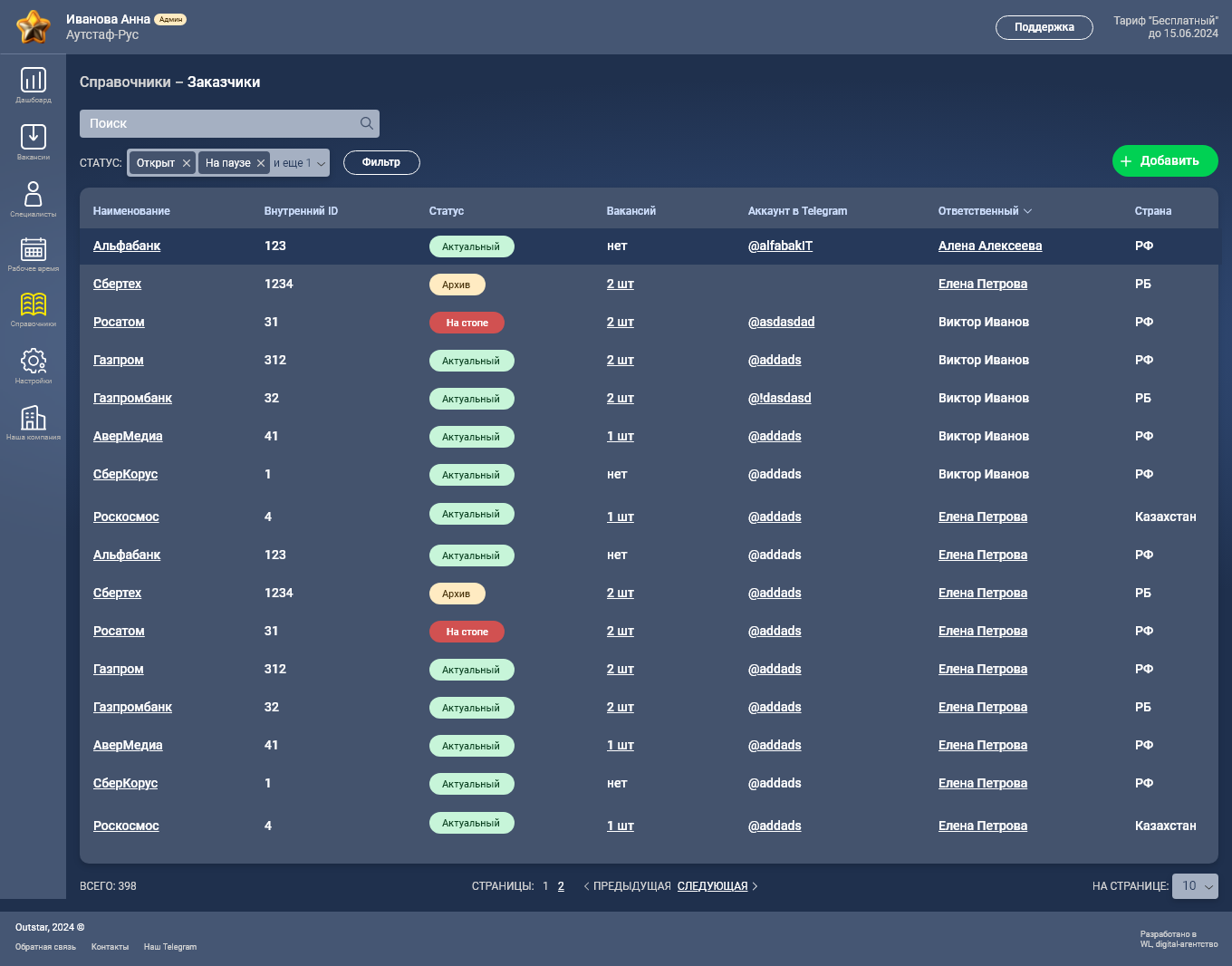Go to page 2 in pagination
This screenshot has height=966, width=1232.
click(x=561, y=886)
